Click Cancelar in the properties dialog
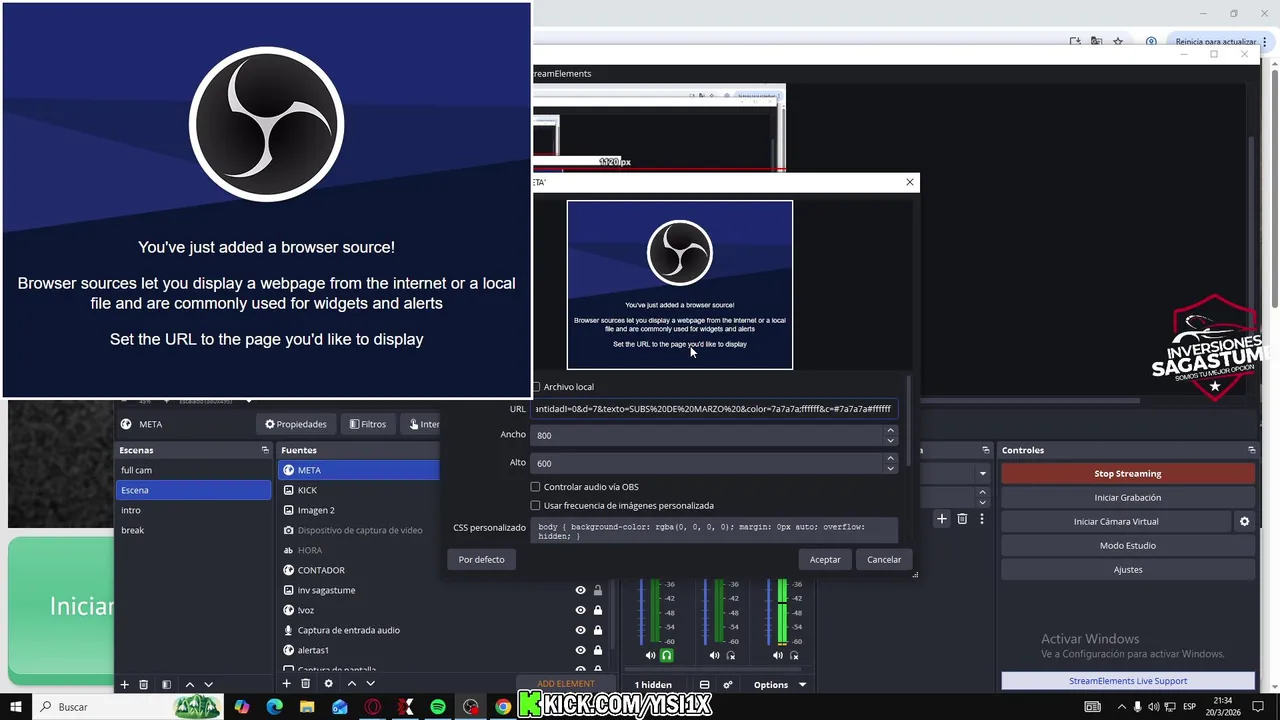Viewport: 1280px width, 720px height. pos(884,559)
